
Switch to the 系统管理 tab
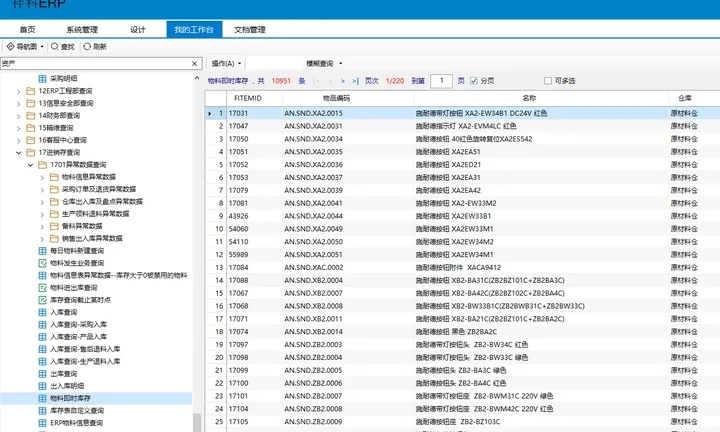[81, 30]
